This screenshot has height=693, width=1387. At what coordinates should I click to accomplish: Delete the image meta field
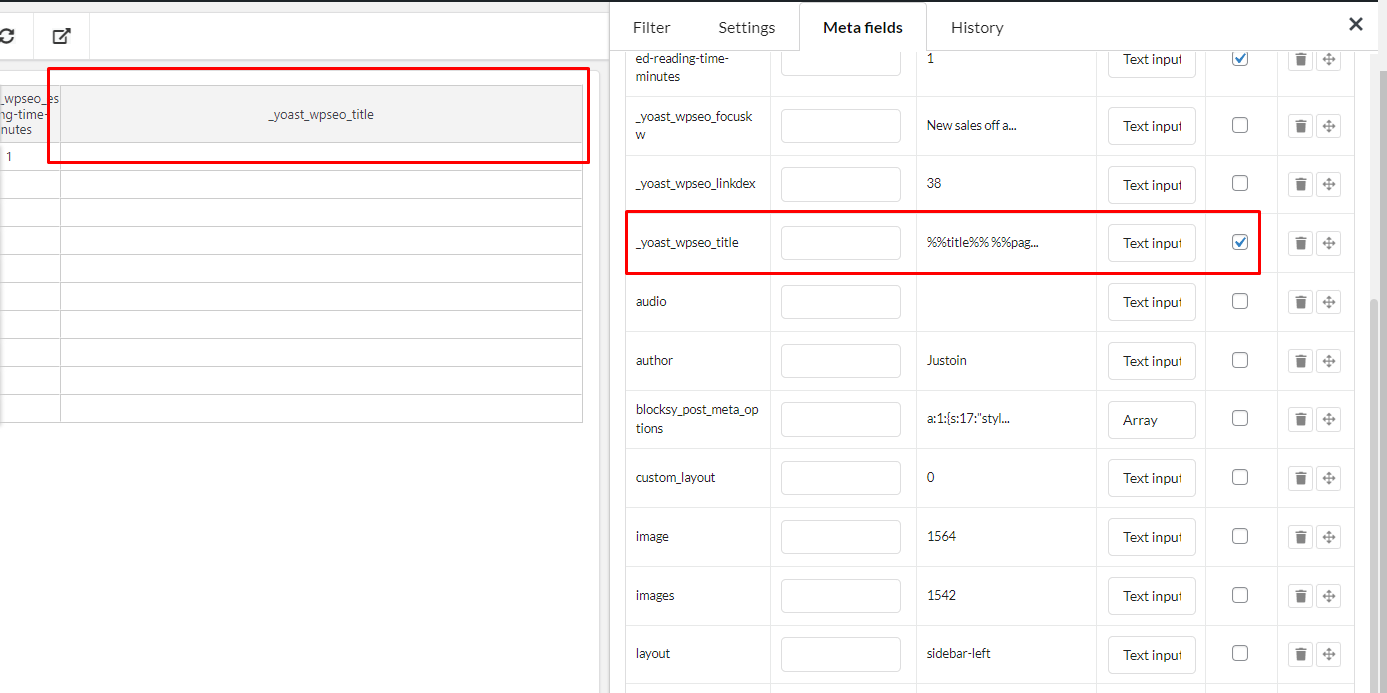(1300, 537)
